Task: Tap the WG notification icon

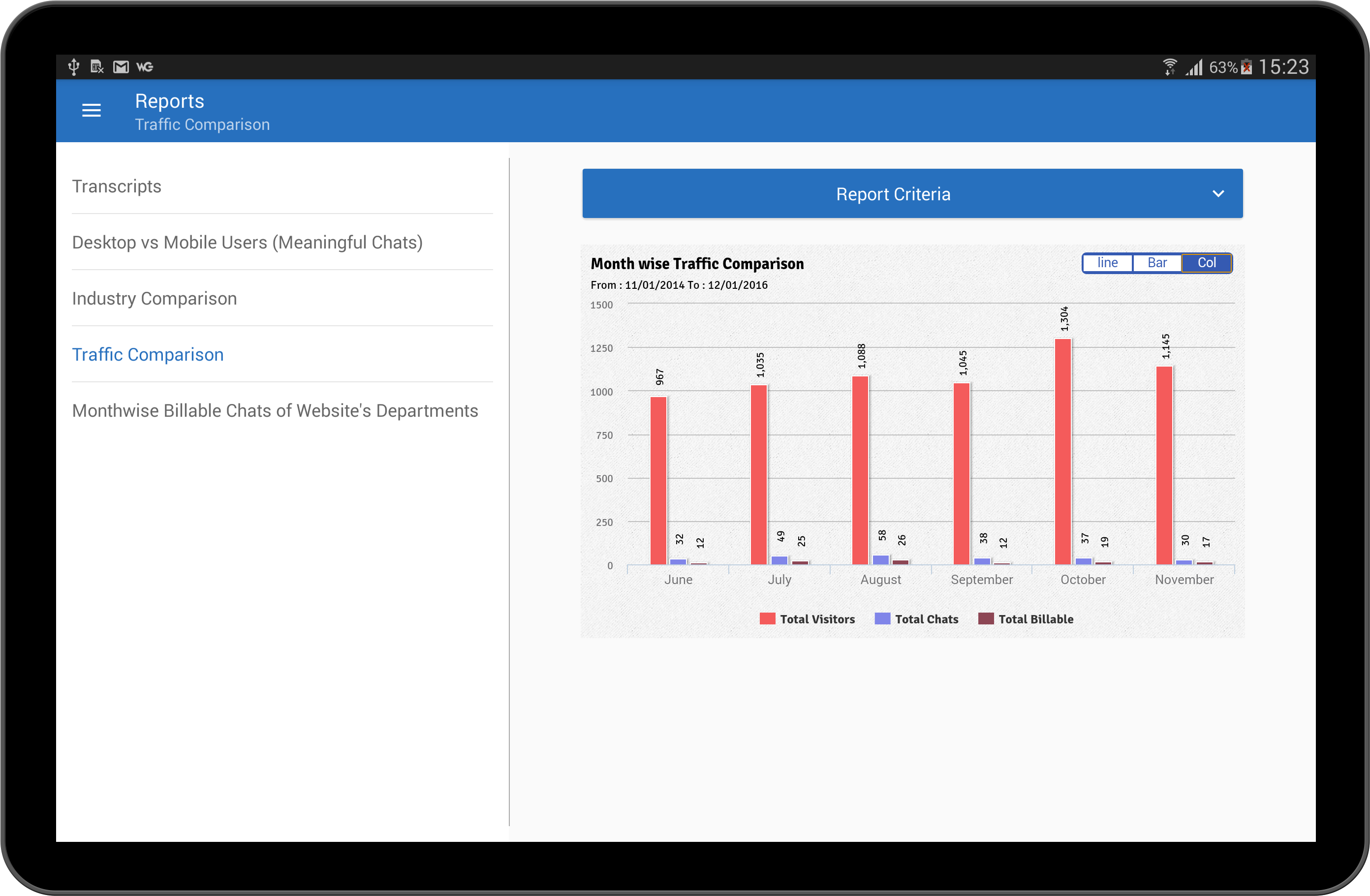Action: pyautogui.click(x=145, y=67)
